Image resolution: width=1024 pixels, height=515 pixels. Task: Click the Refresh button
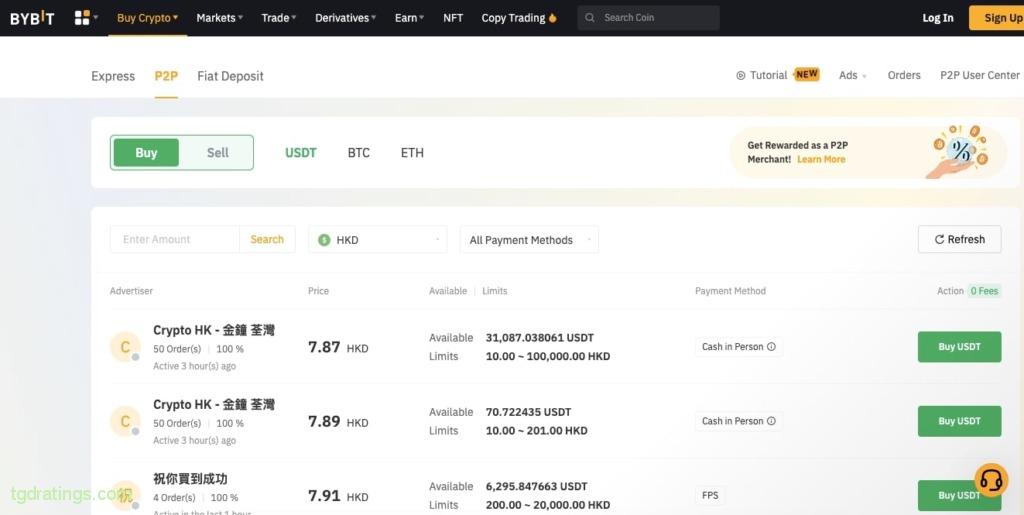pos(959,240)
